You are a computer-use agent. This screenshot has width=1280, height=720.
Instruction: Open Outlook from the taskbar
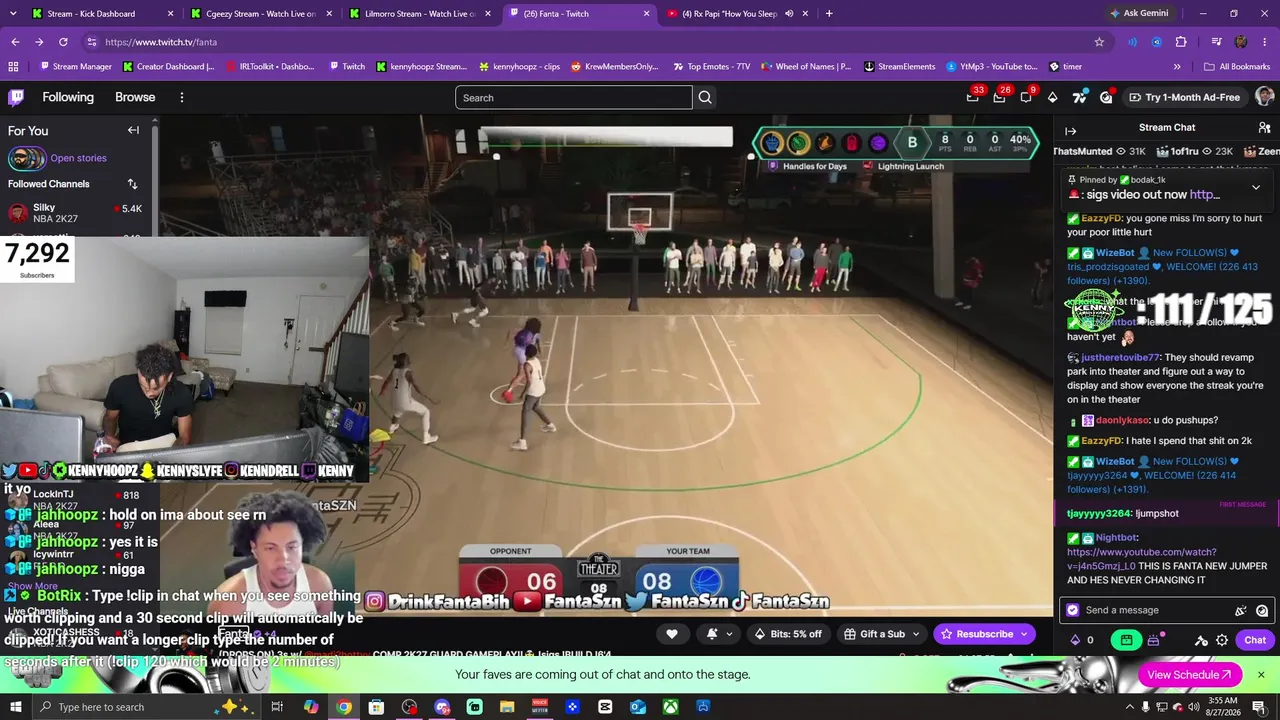pyautogui.click(x=637, y=707)
